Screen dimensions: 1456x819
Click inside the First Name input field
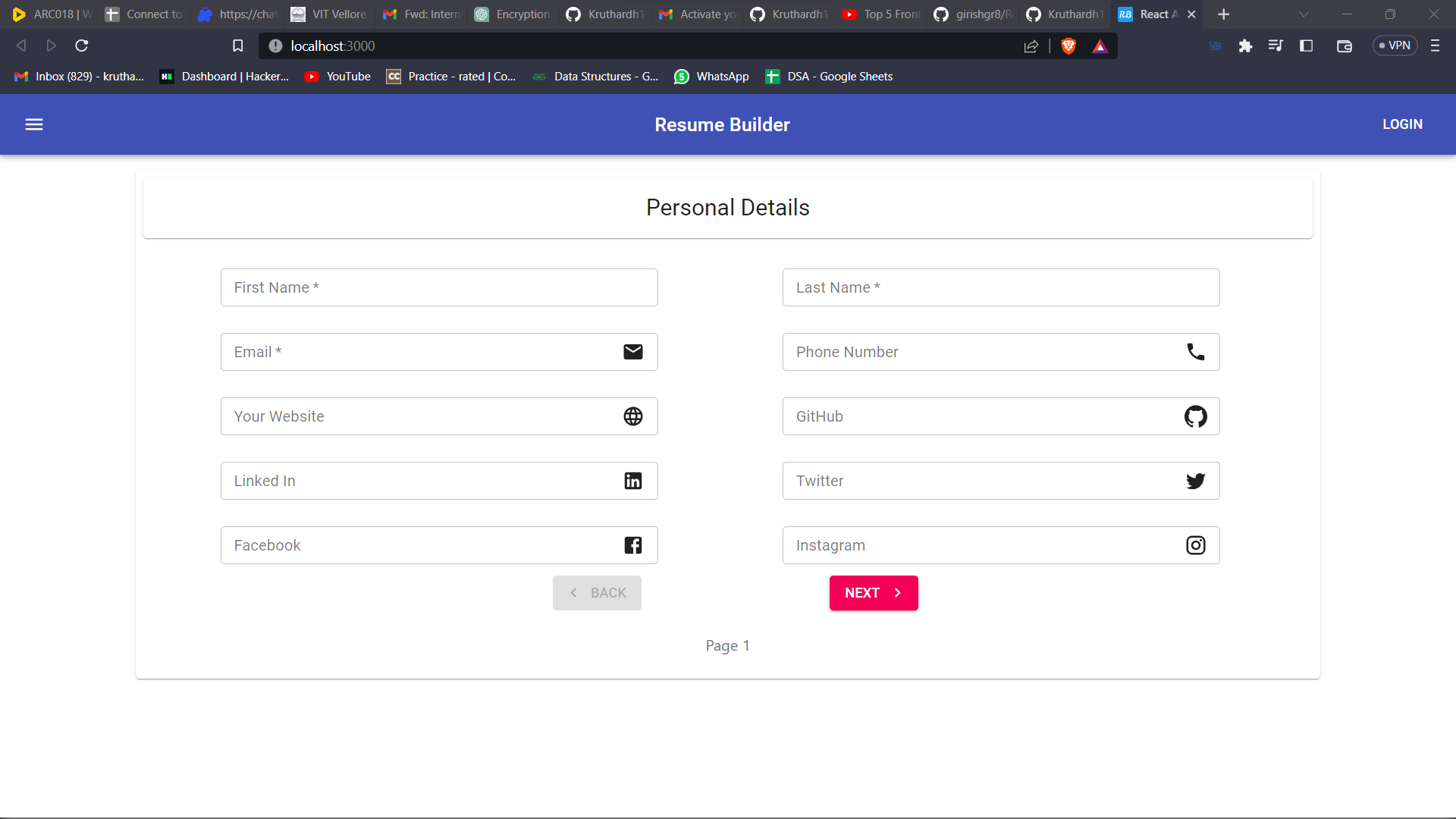[x=438, y=287]
